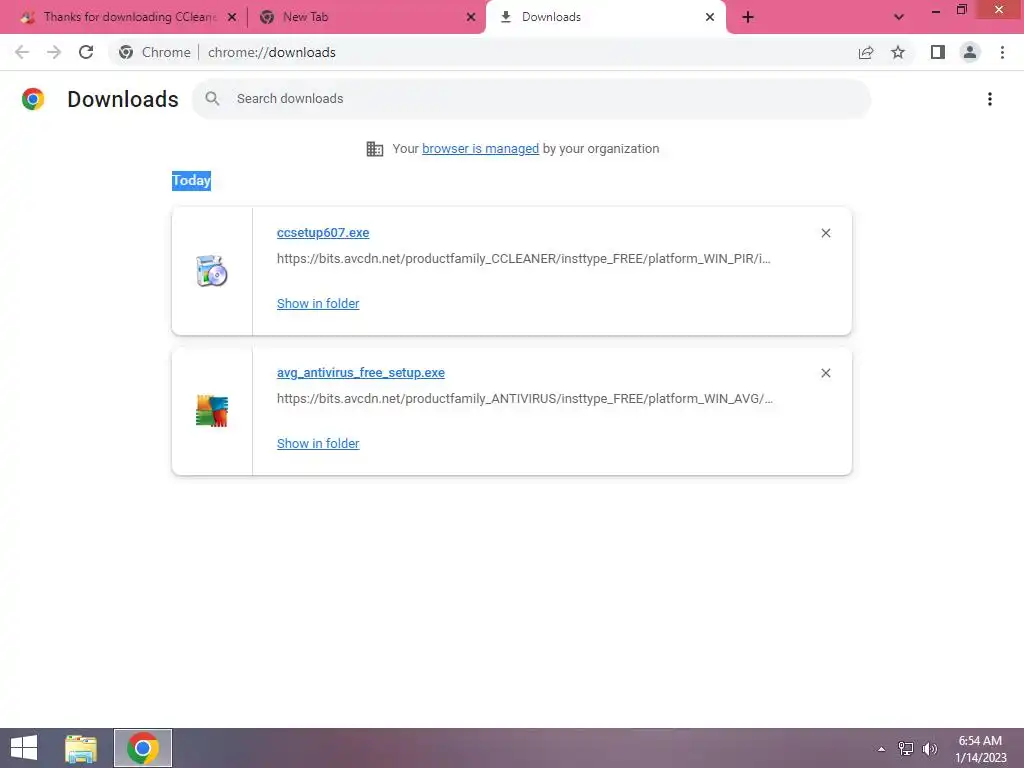
Task: Click the ccsetup607.exe installer file icon
Action: point(212,271)
